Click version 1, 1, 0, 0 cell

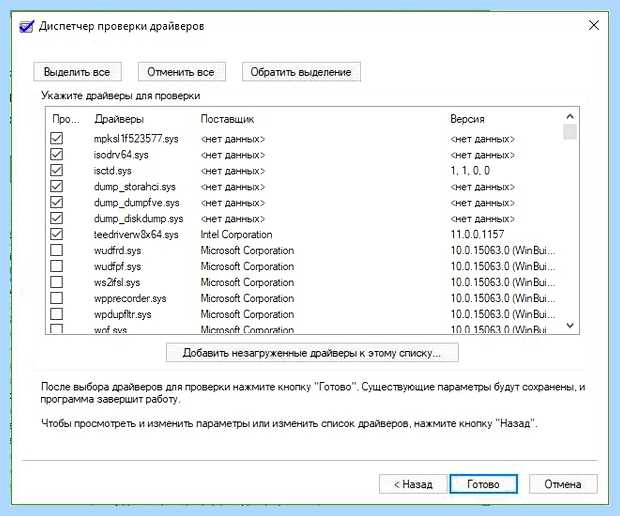pos(470,171)
